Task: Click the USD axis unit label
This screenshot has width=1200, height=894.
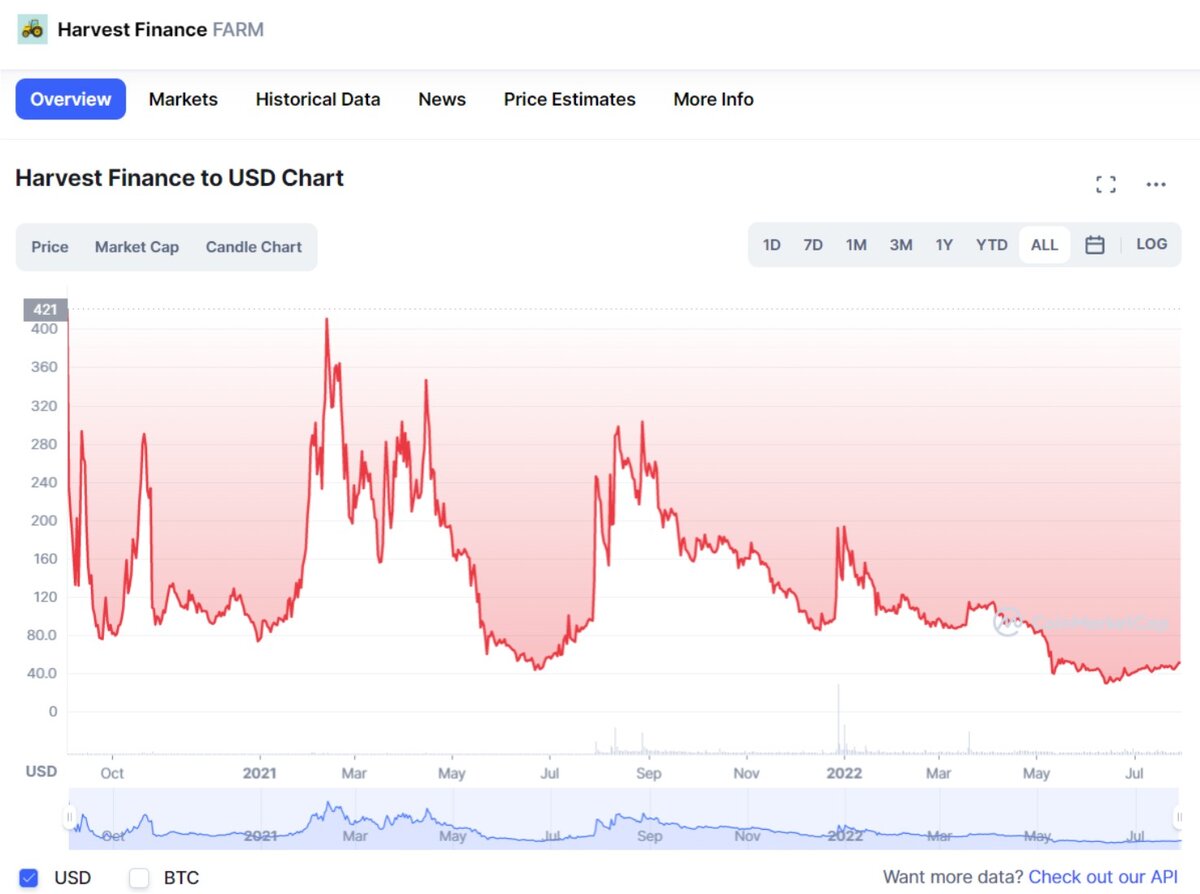Action: coord(41,771)
